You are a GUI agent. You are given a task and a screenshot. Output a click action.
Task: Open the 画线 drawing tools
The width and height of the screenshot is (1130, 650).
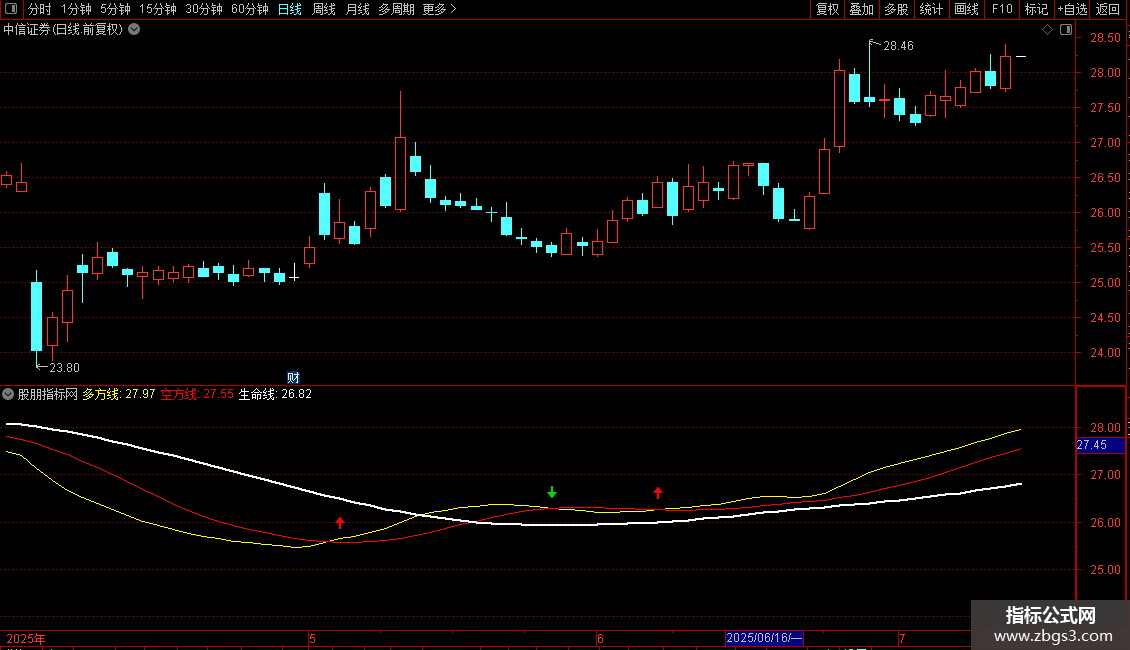[x=966, y=9]
